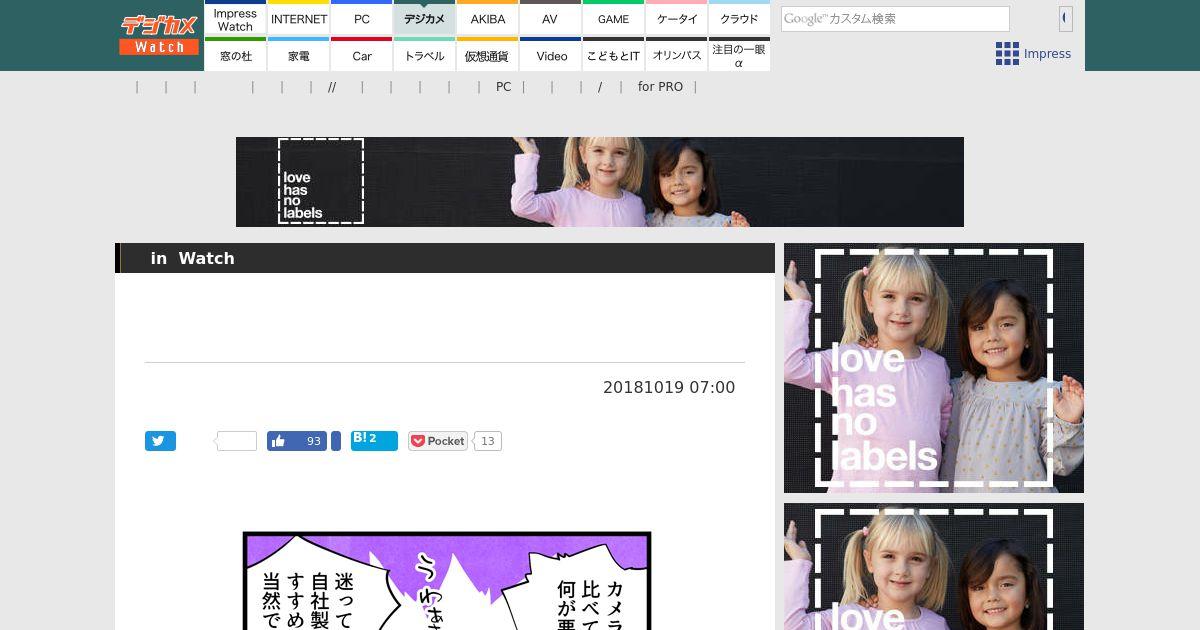This screenshot has height=630, width=1200.
Task: Click the lower sidebar love has no labels ad
Action: (x=934, y=566)
